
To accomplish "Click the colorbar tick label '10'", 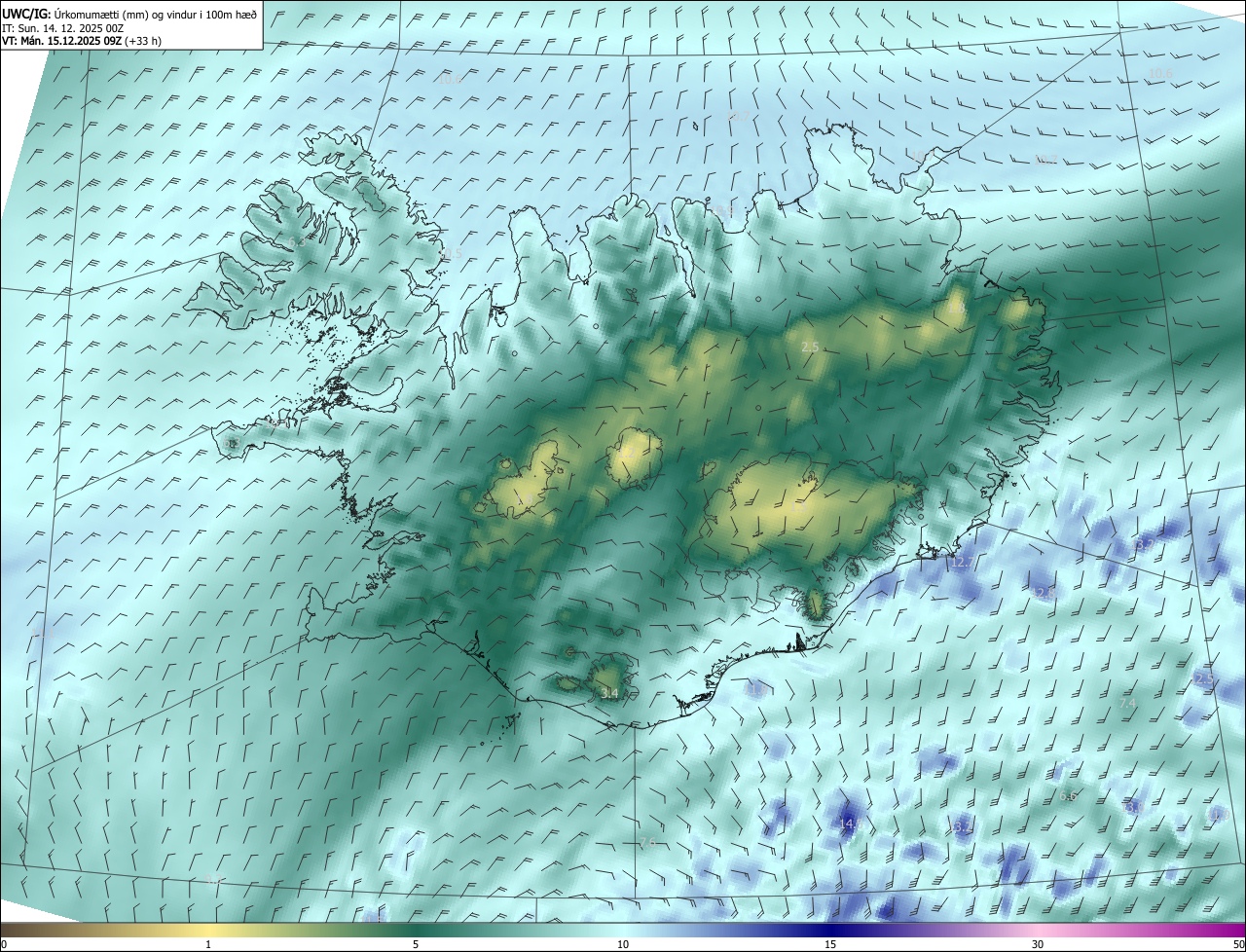I will tap(623, 944).
